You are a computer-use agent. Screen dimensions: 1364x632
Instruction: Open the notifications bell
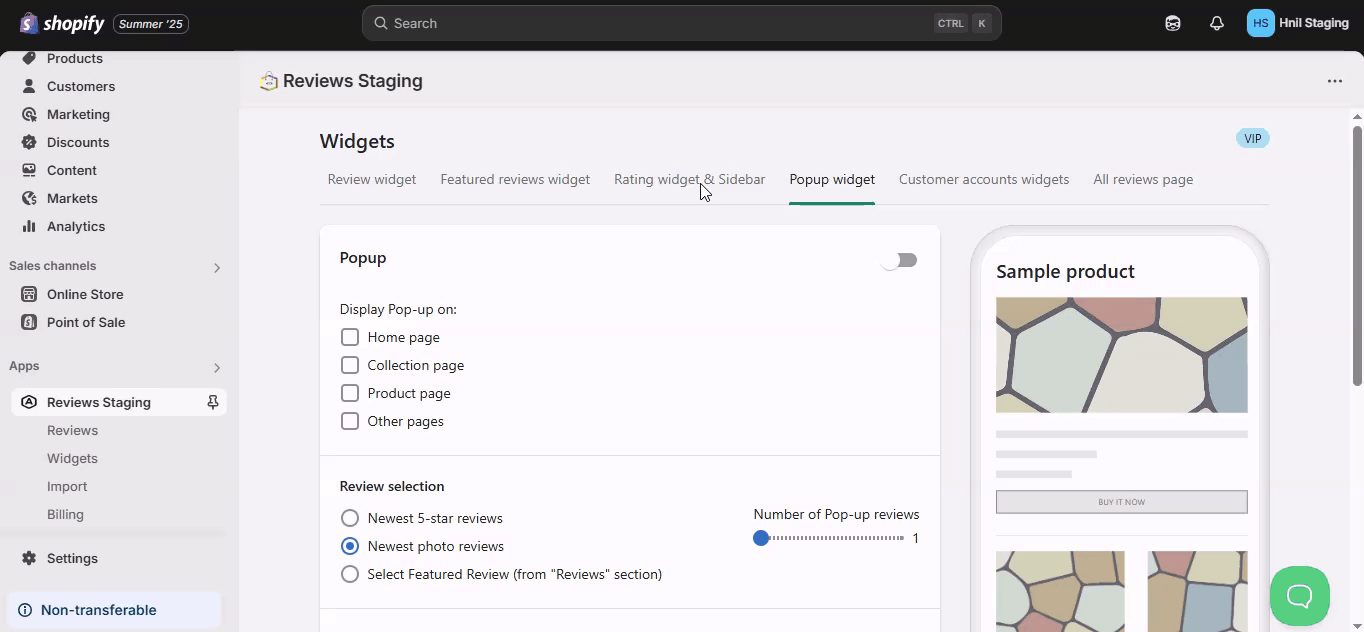[x=1217, y=23]
